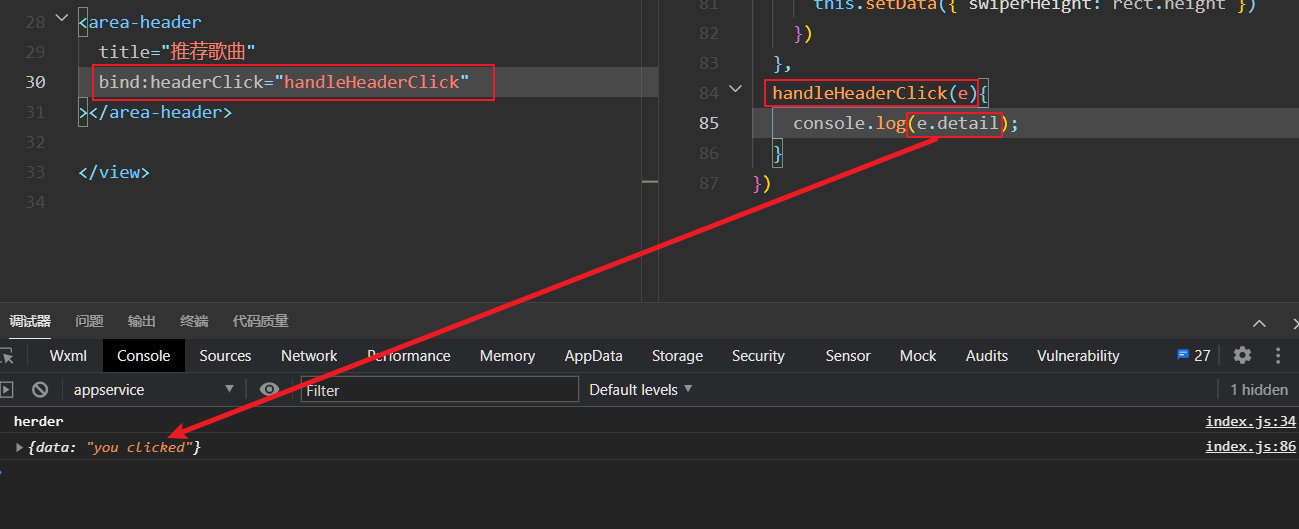Open DevTools settings gear

coord(1242,355)
